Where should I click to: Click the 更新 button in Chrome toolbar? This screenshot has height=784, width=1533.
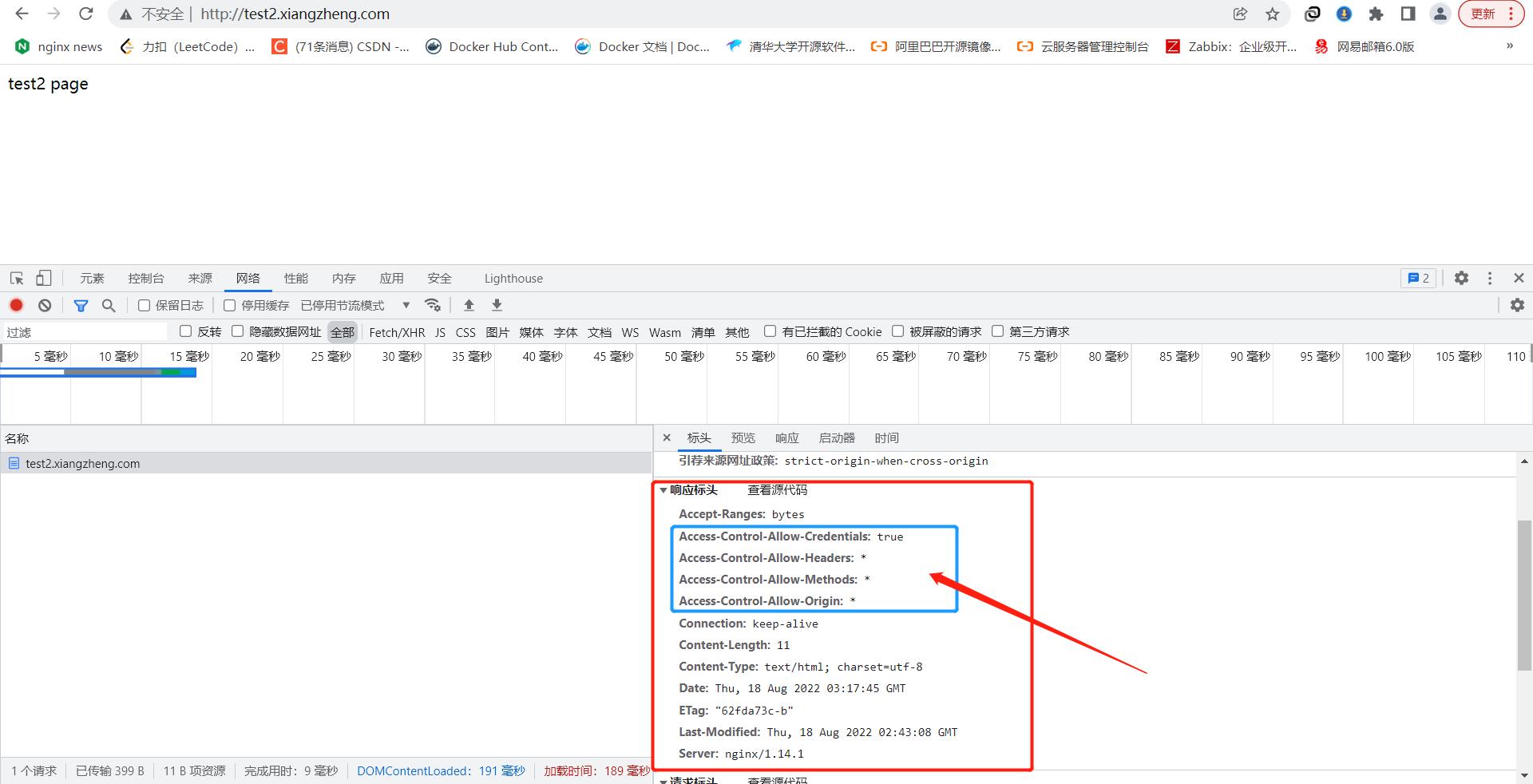[1483, 14]
